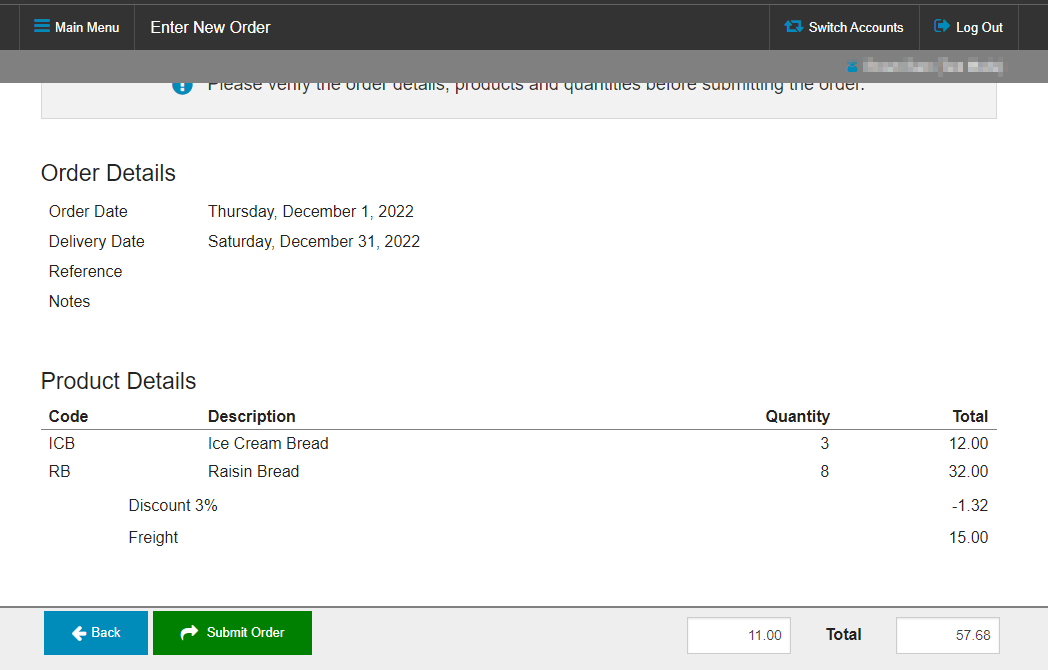Image resolution: width=1048 pixels, height=670 pixels.
Task: Click the Quantity column header
Action: [x=797, y=417]
